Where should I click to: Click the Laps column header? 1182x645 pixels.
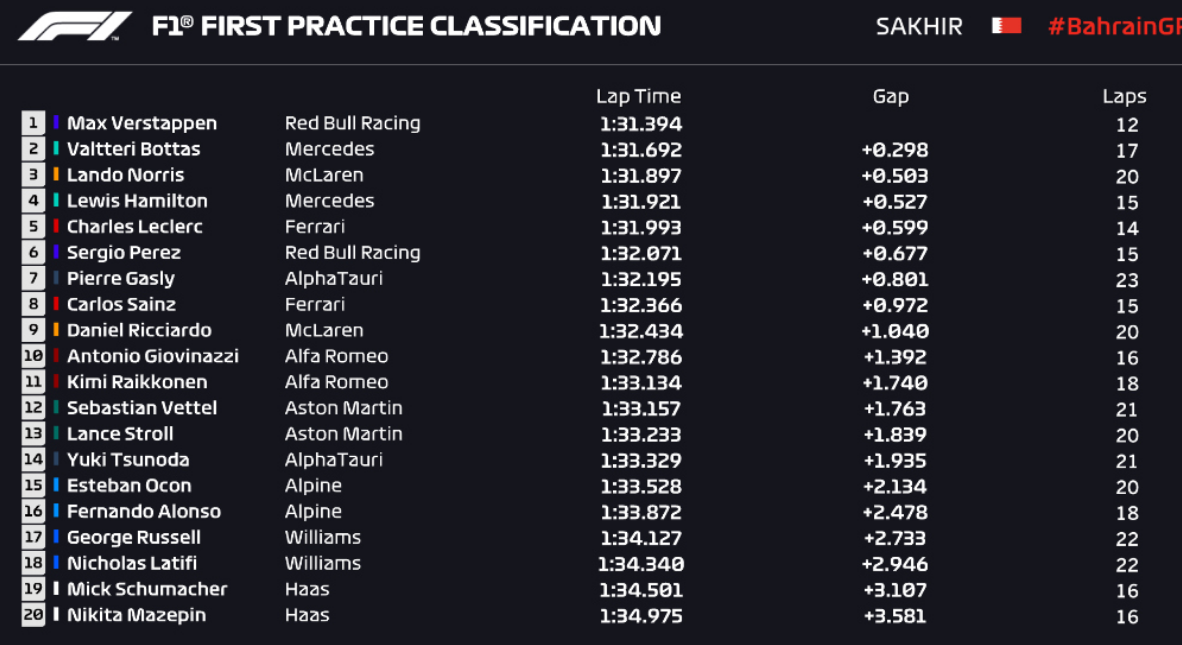tap(1124, 96)
